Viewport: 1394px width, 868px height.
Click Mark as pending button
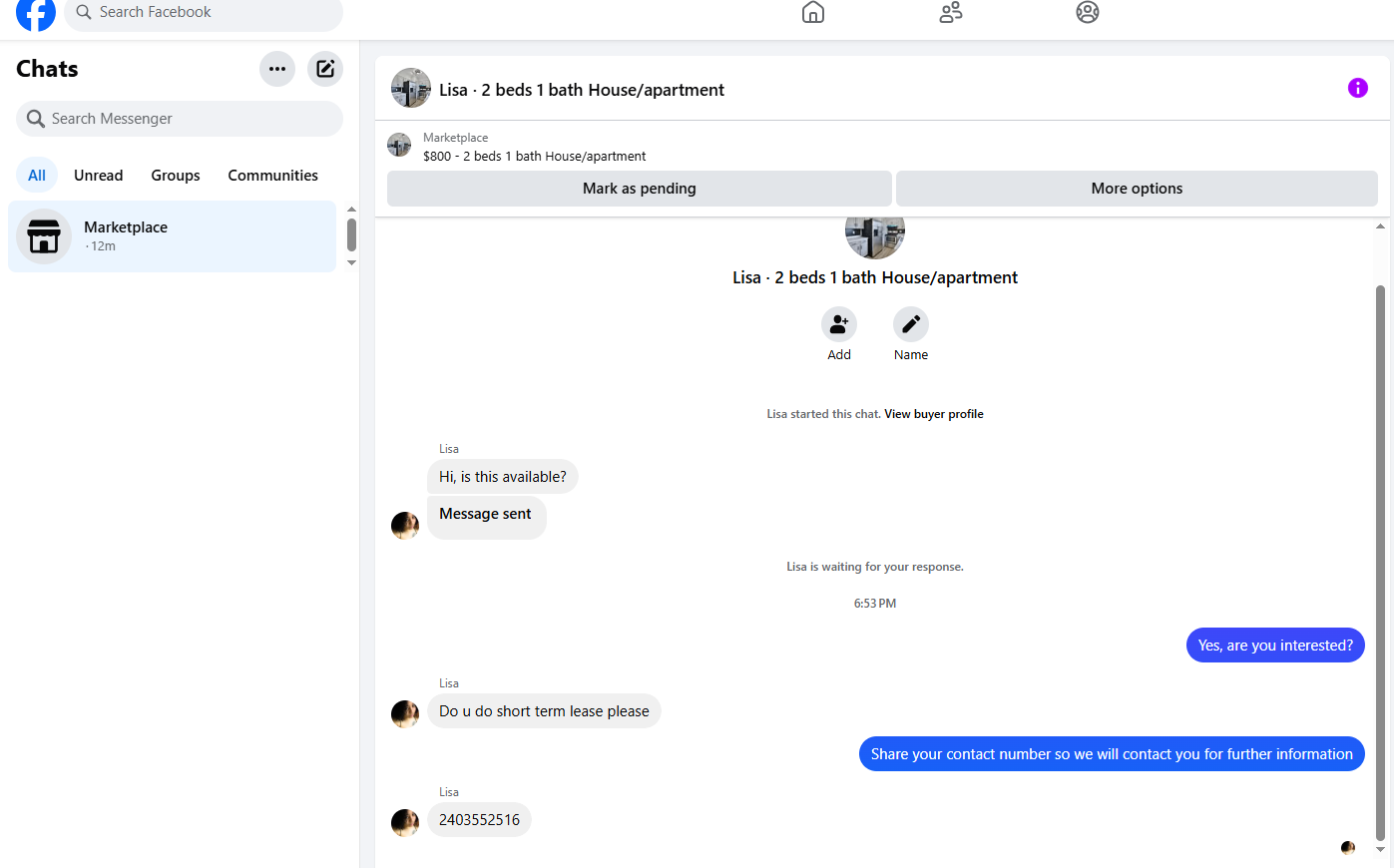tap(640, 189)
